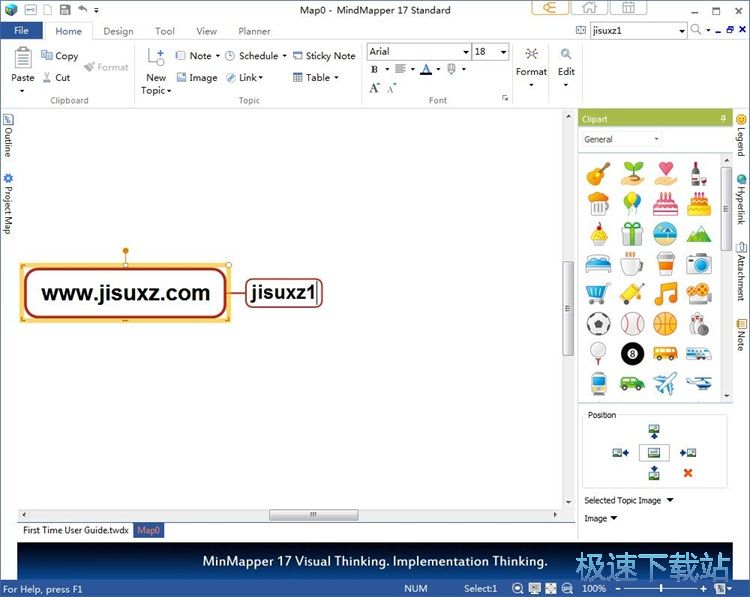Decrease font size with small A

point(392,88)
